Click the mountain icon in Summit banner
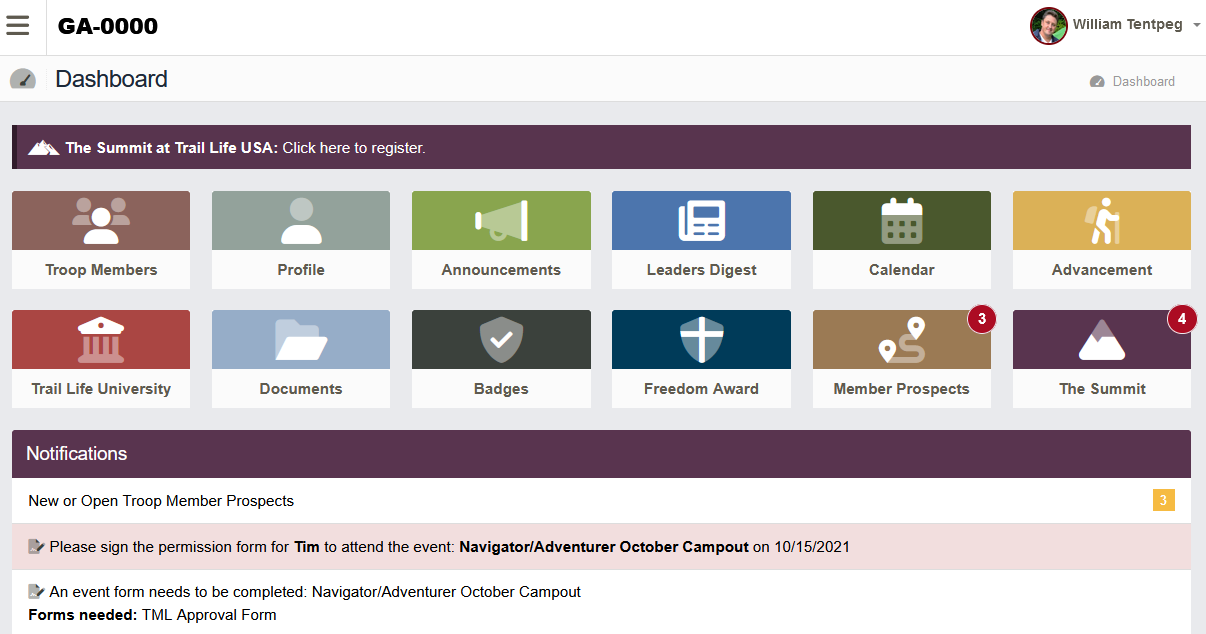The image size is (1206, 634). 44,148
